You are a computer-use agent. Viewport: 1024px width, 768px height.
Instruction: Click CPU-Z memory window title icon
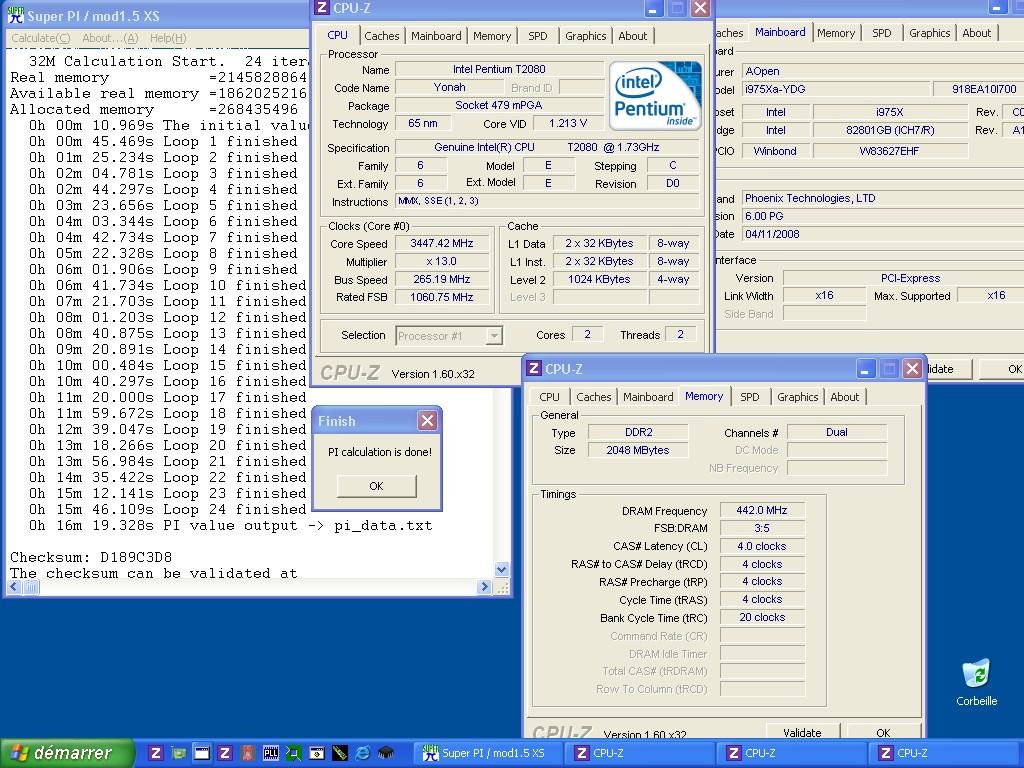coord(534,368)
